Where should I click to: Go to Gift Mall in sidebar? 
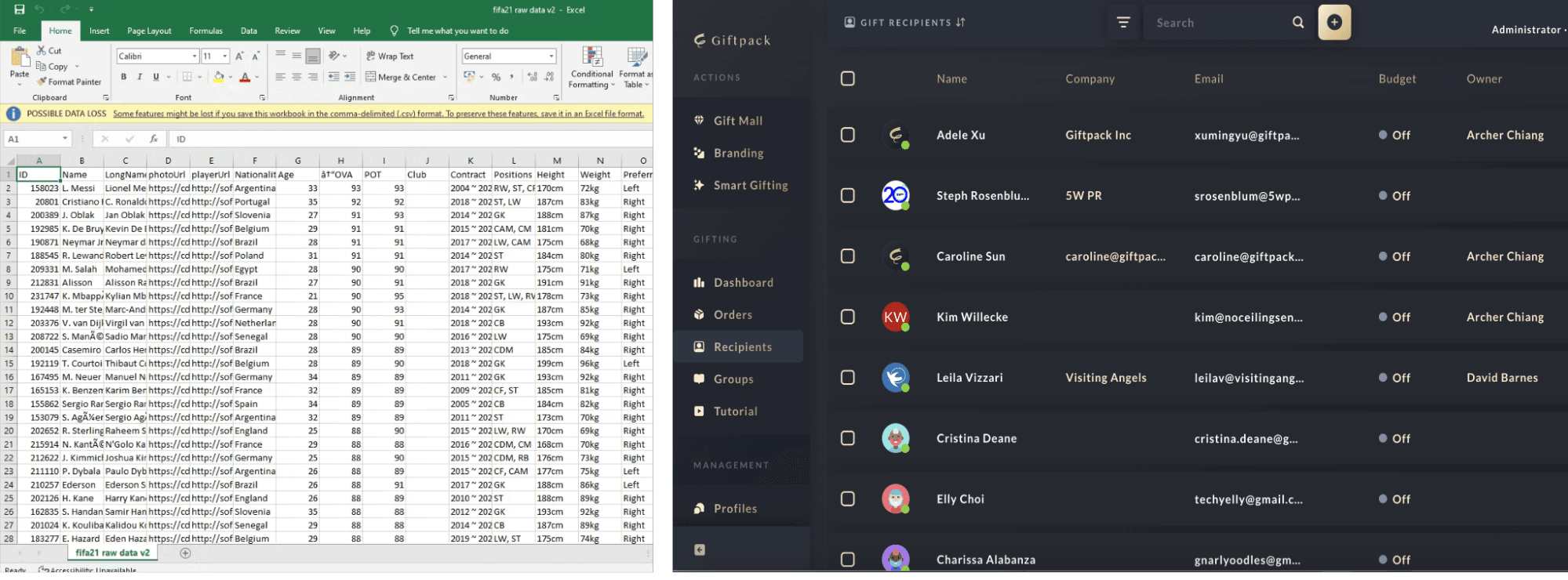737,121
